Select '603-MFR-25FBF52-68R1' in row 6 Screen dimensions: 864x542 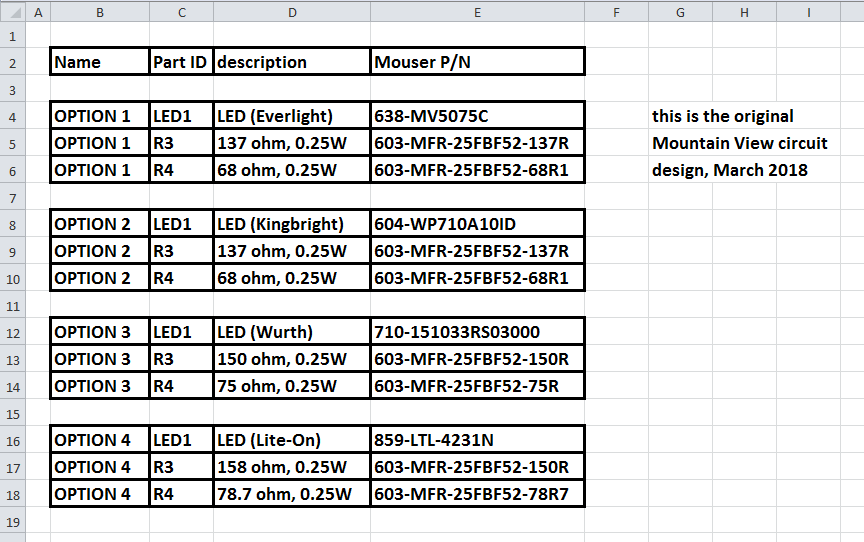click(x=477, y=170)
